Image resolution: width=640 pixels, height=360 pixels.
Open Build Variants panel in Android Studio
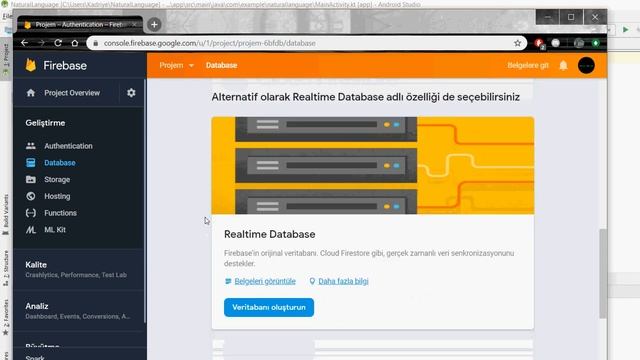click(x=6, y=215)
